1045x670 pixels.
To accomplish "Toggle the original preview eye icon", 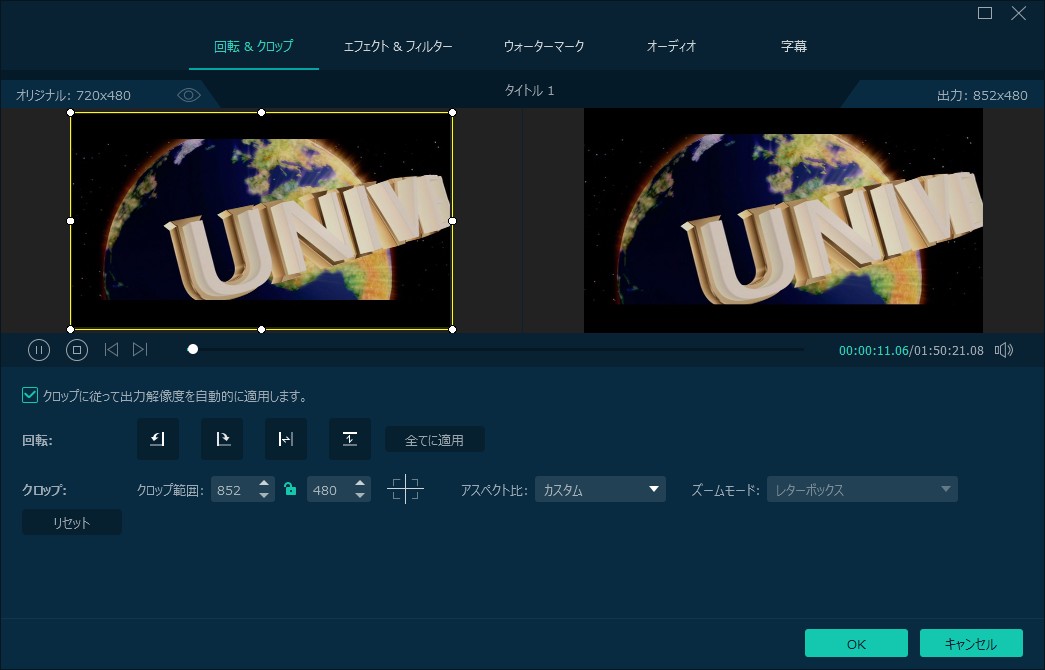I will pyautogui.click(x=189, y=95).
